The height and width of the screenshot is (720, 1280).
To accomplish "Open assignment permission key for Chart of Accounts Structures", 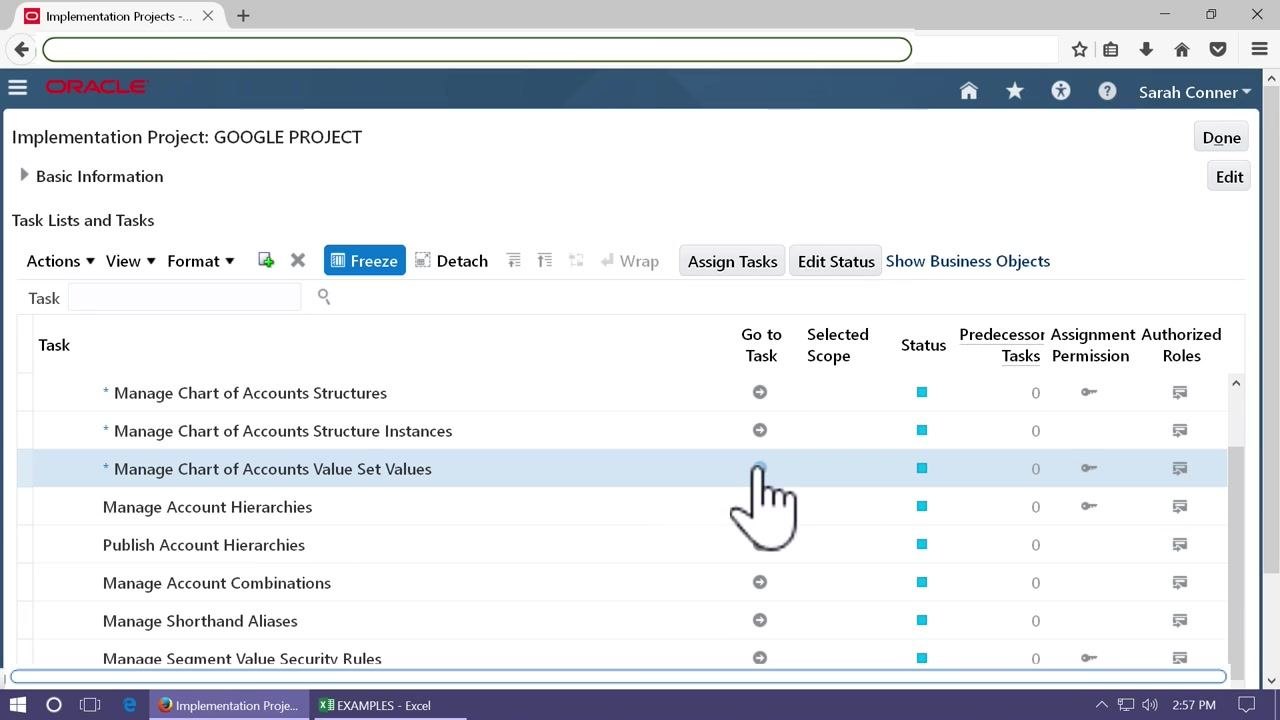I will (x=1089, y=392).
